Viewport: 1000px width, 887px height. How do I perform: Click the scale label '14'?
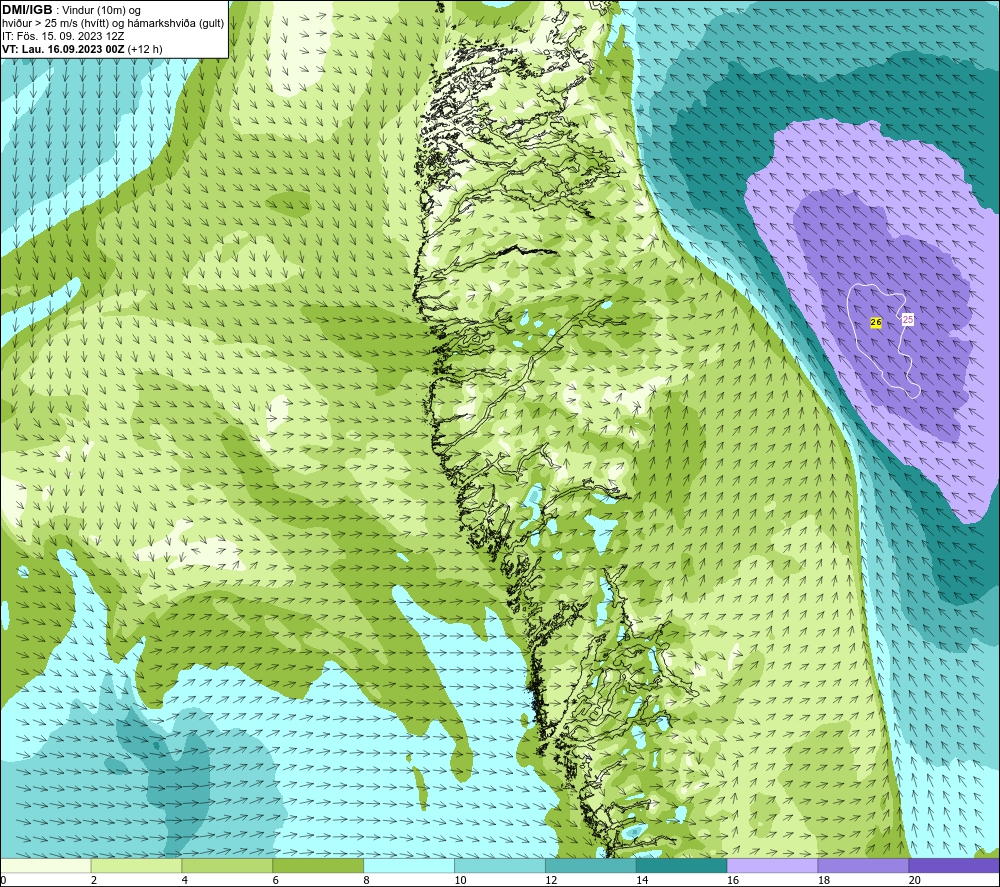point(642,881)
